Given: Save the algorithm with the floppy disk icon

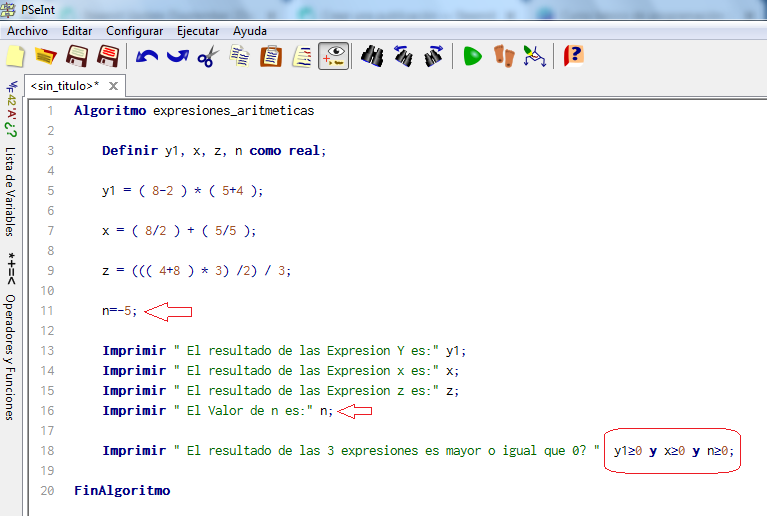Looking at the screenshot, I should [77, 56].
